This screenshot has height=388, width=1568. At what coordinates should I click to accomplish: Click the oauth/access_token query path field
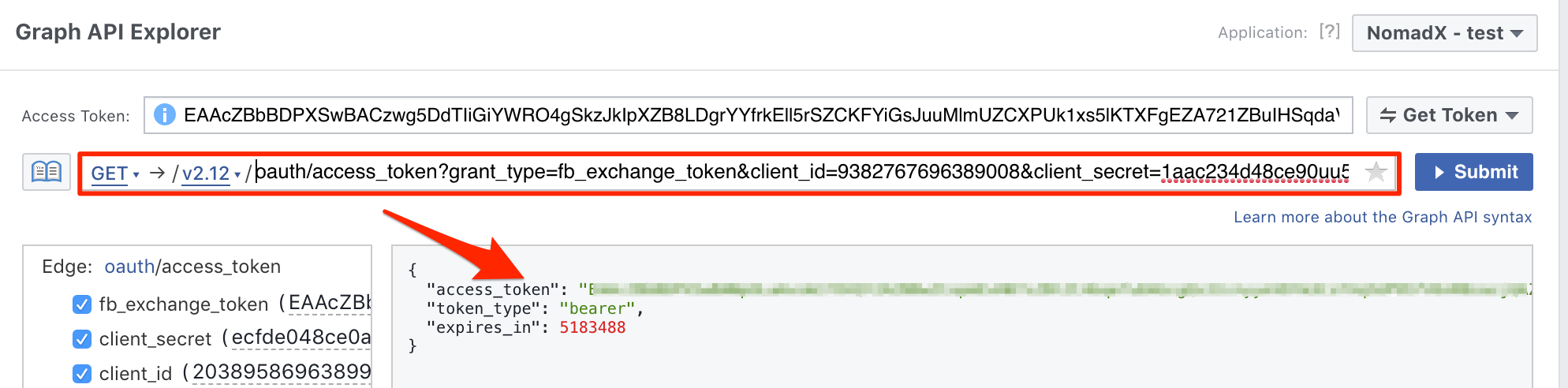pos(801,172)
